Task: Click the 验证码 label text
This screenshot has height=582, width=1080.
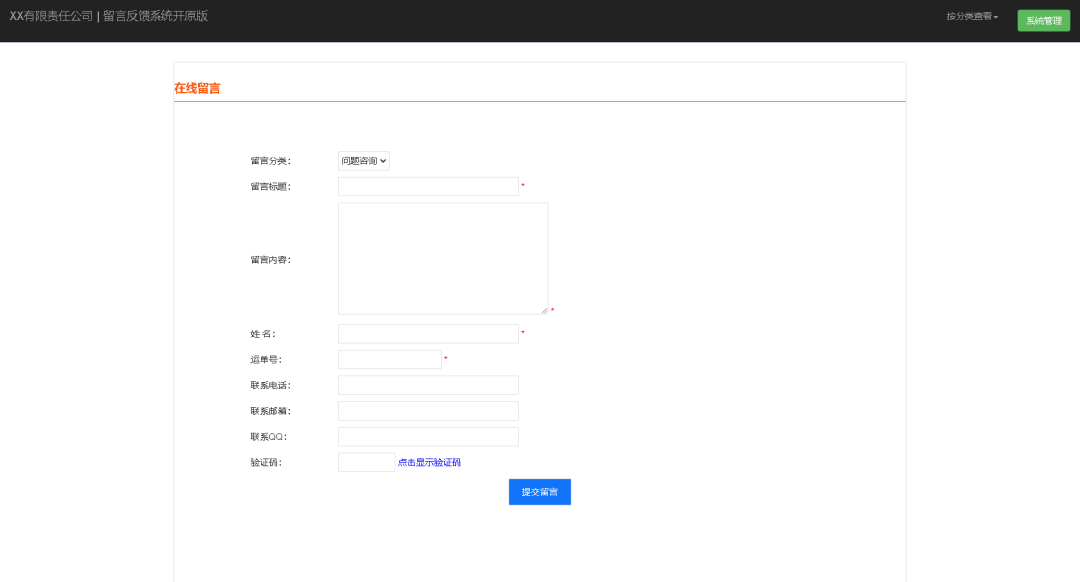Action: click(266, 463)
